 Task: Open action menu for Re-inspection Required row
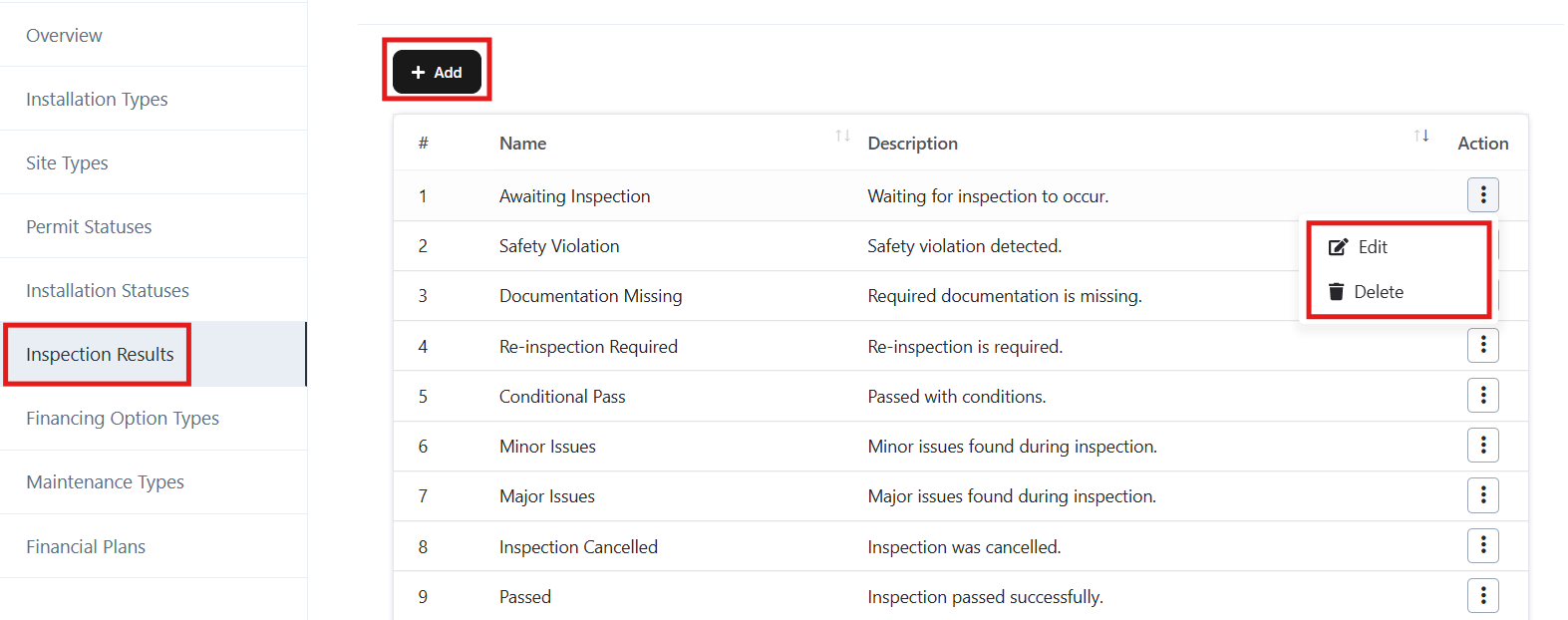[x=1482, y=346]
